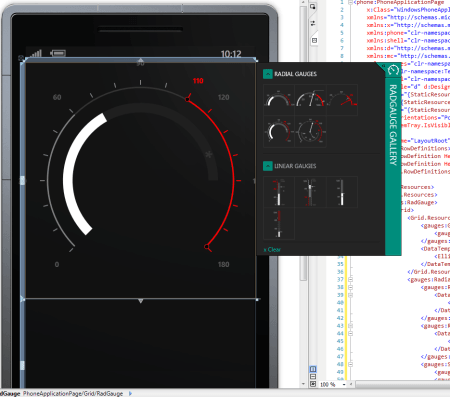Choose the second radial gauge with needle
The width and height of the screenshot is (450, 397).
[310, 100]
